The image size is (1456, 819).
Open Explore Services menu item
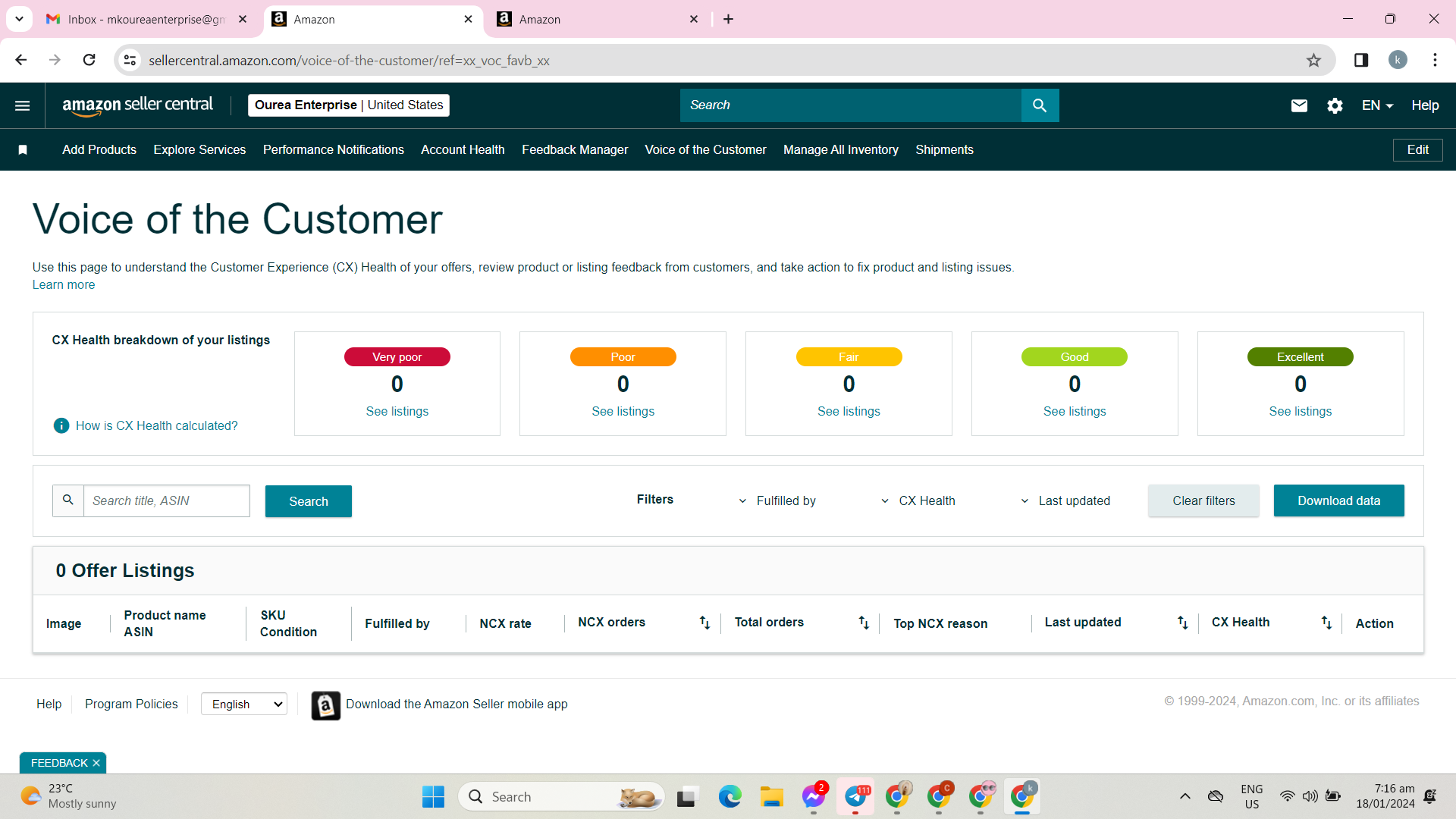[x=199, y=150]
